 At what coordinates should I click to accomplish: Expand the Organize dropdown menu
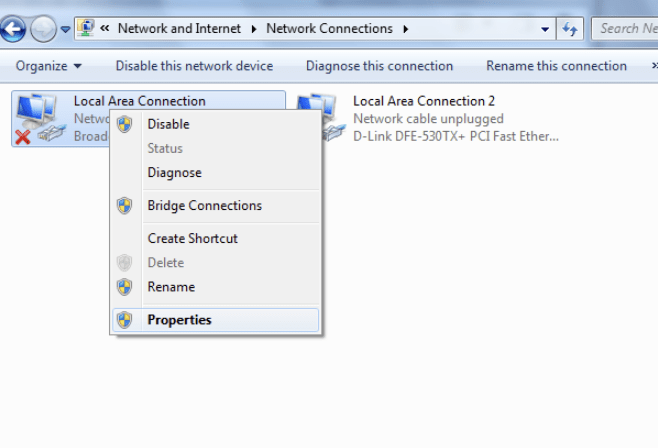point(49,66)
